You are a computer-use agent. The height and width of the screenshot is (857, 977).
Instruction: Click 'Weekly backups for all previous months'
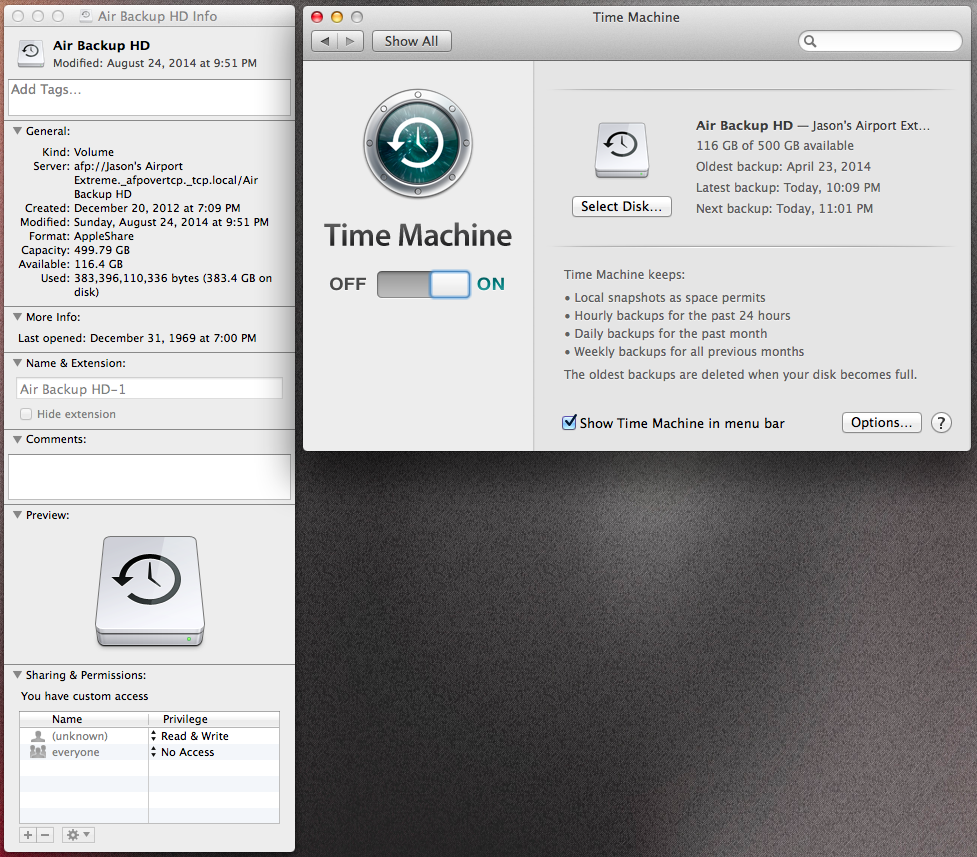(x=689, y=352)
